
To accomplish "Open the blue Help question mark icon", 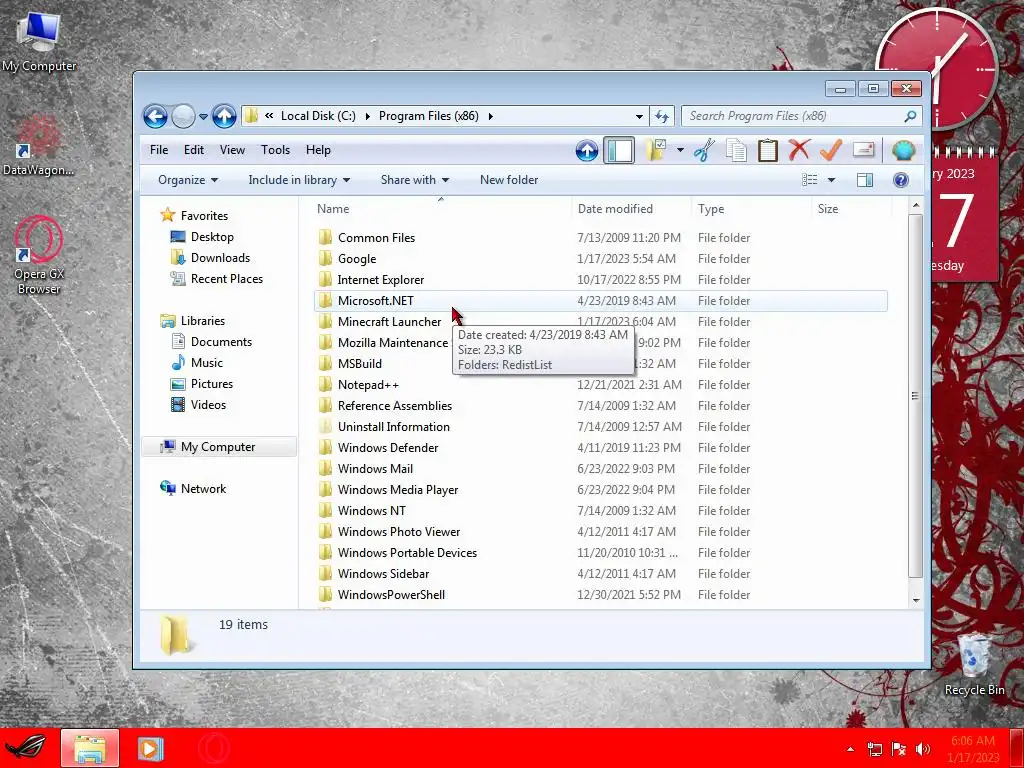I will tap(901, 180).
